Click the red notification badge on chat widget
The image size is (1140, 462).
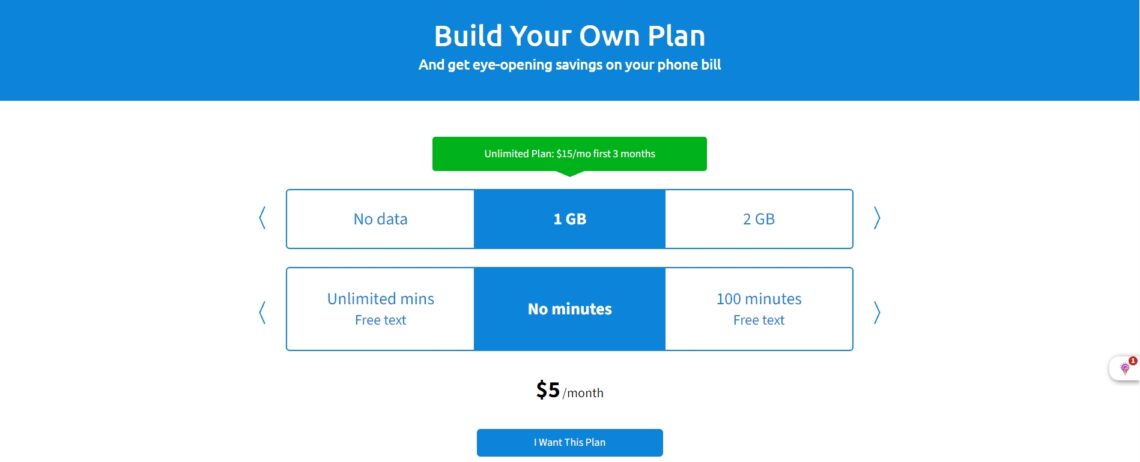pos(1133,361)
